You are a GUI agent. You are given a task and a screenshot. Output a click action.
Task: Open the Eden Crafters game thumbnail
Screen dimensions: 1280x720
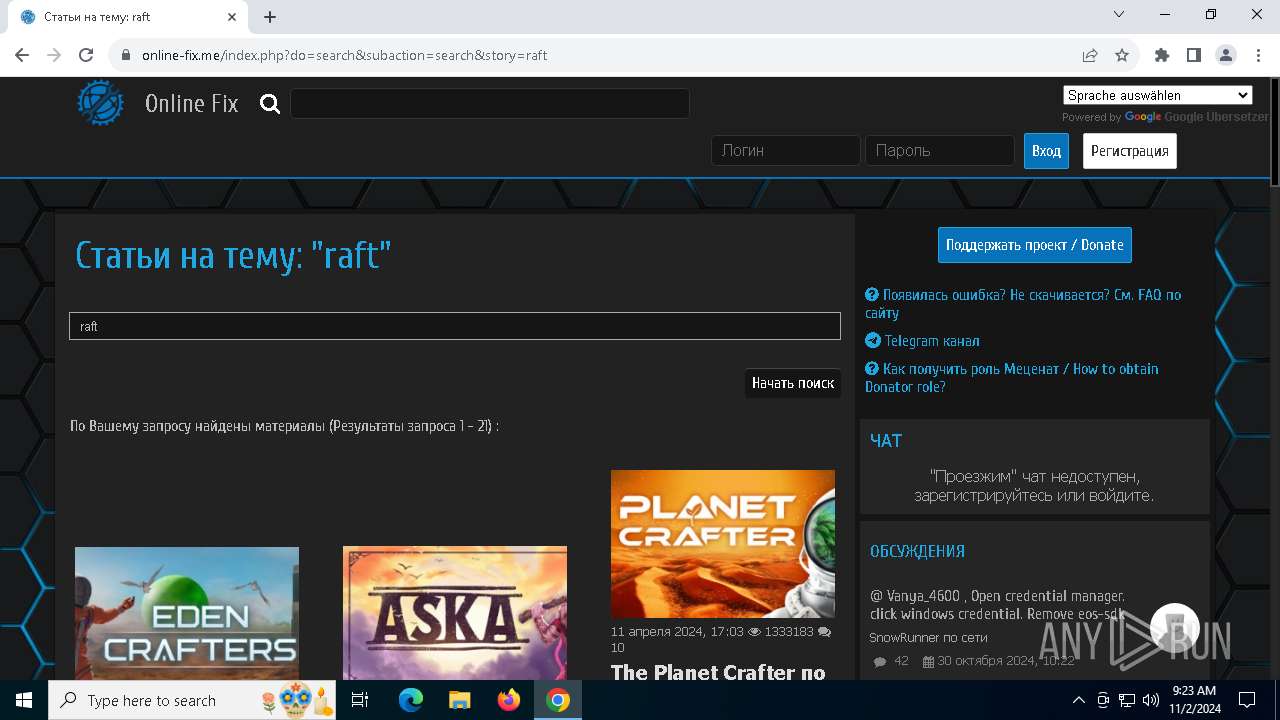[187, 613]
